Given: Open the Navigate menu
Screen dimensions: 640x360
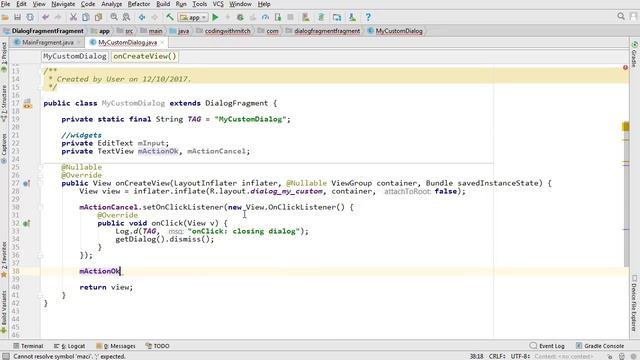Looking at the screenshot, I should pyautogui.click(x=63, y=4).
